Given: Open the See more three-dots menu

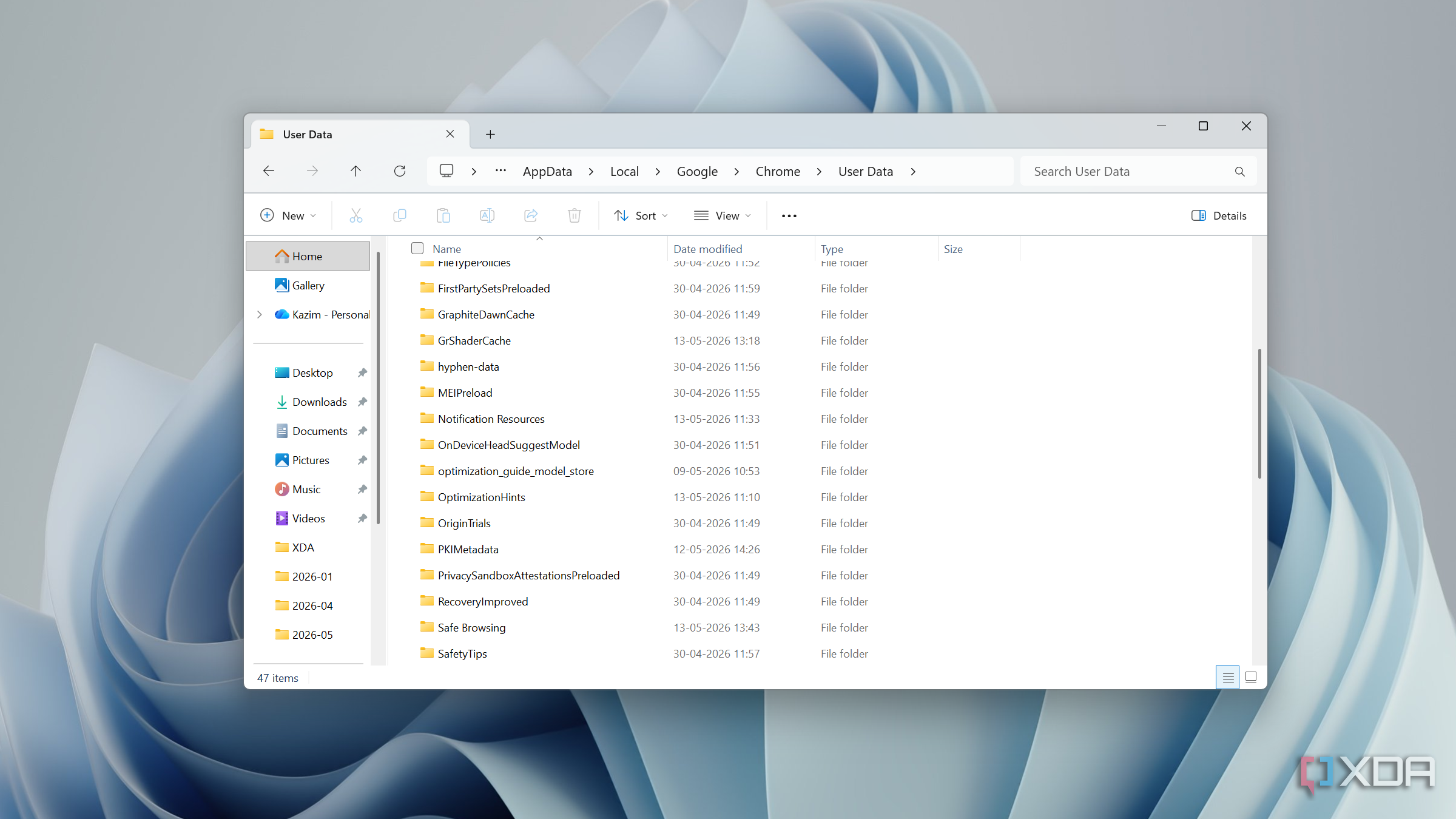Looking at the screenshot, I should [x=789, y=216].
